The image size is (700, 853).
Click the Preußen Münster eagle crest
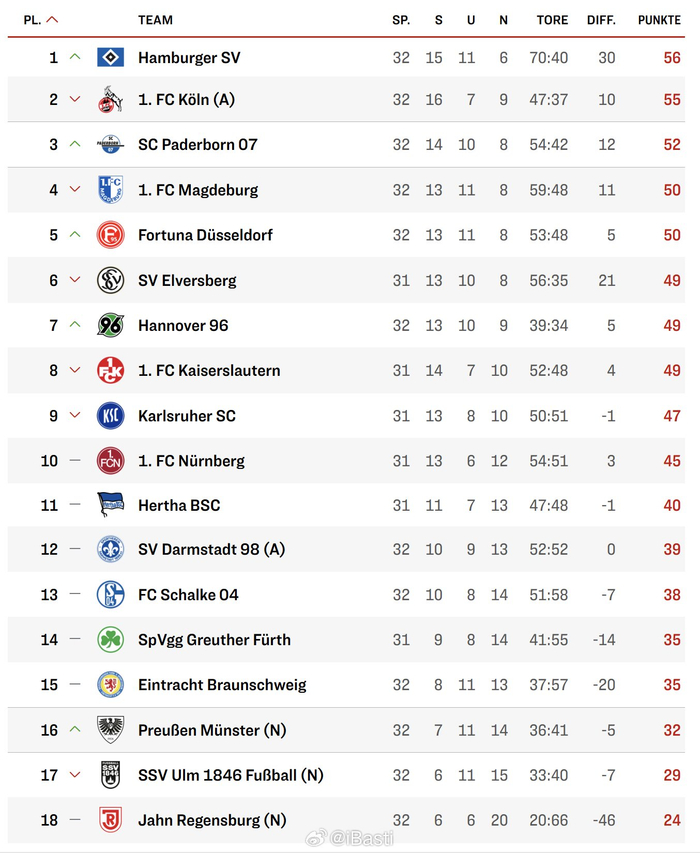110,730
